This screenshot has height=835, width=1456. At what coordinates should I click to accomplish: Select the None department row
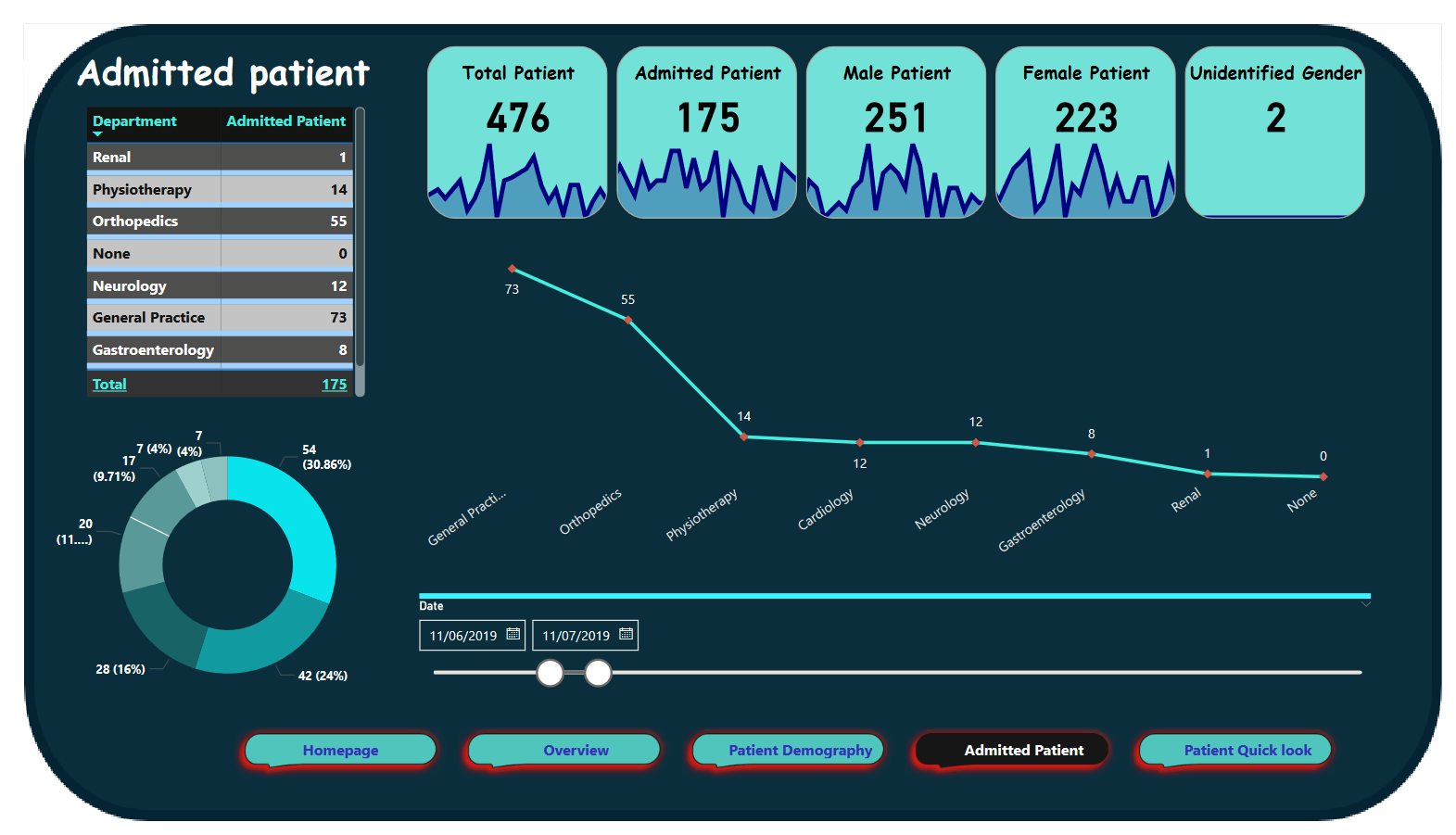click(x=220, y=254)
